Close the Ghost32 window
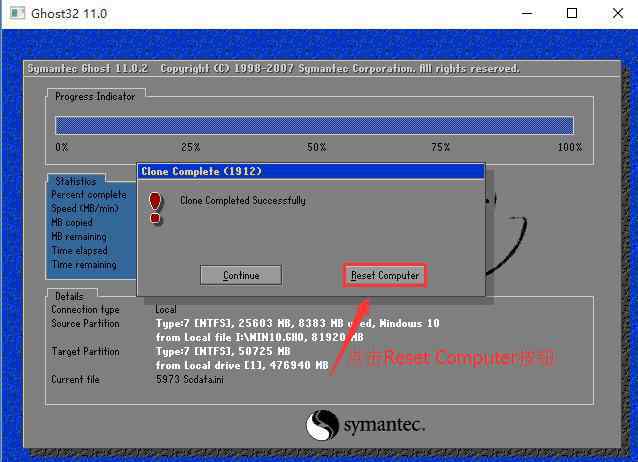 pyautogui.click(x=618, y=13)
